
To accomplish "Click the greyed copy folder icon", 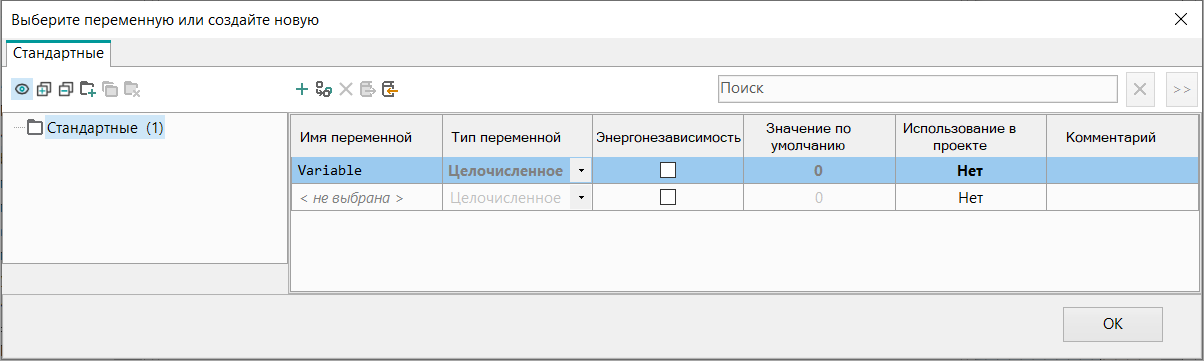I will pyautogui.click(x=110, y=90).
